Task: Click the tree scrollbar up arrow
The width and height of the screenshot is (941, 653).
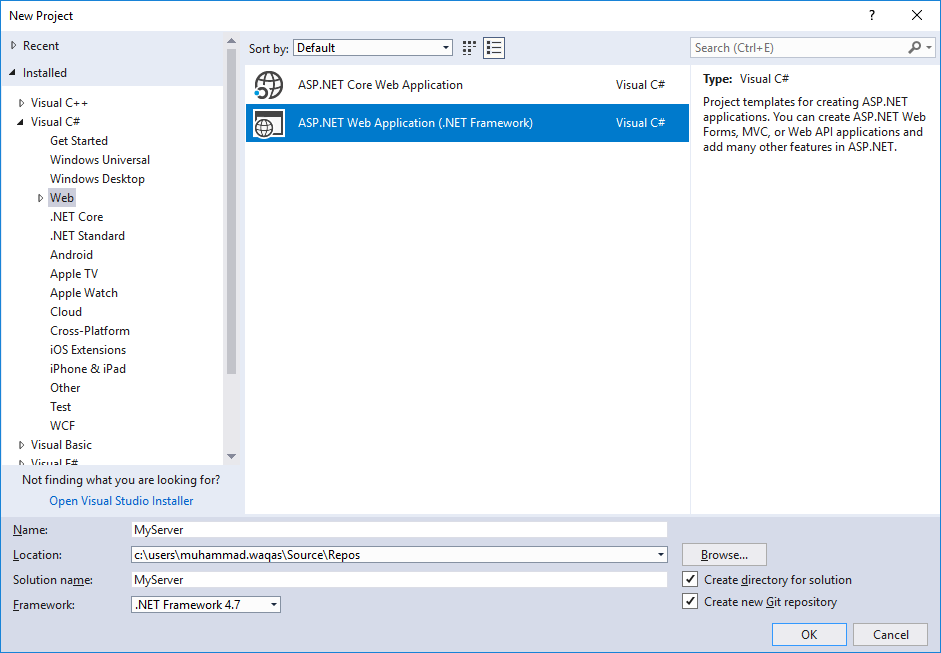Action: pyautogui.click(x=232, y=41)
